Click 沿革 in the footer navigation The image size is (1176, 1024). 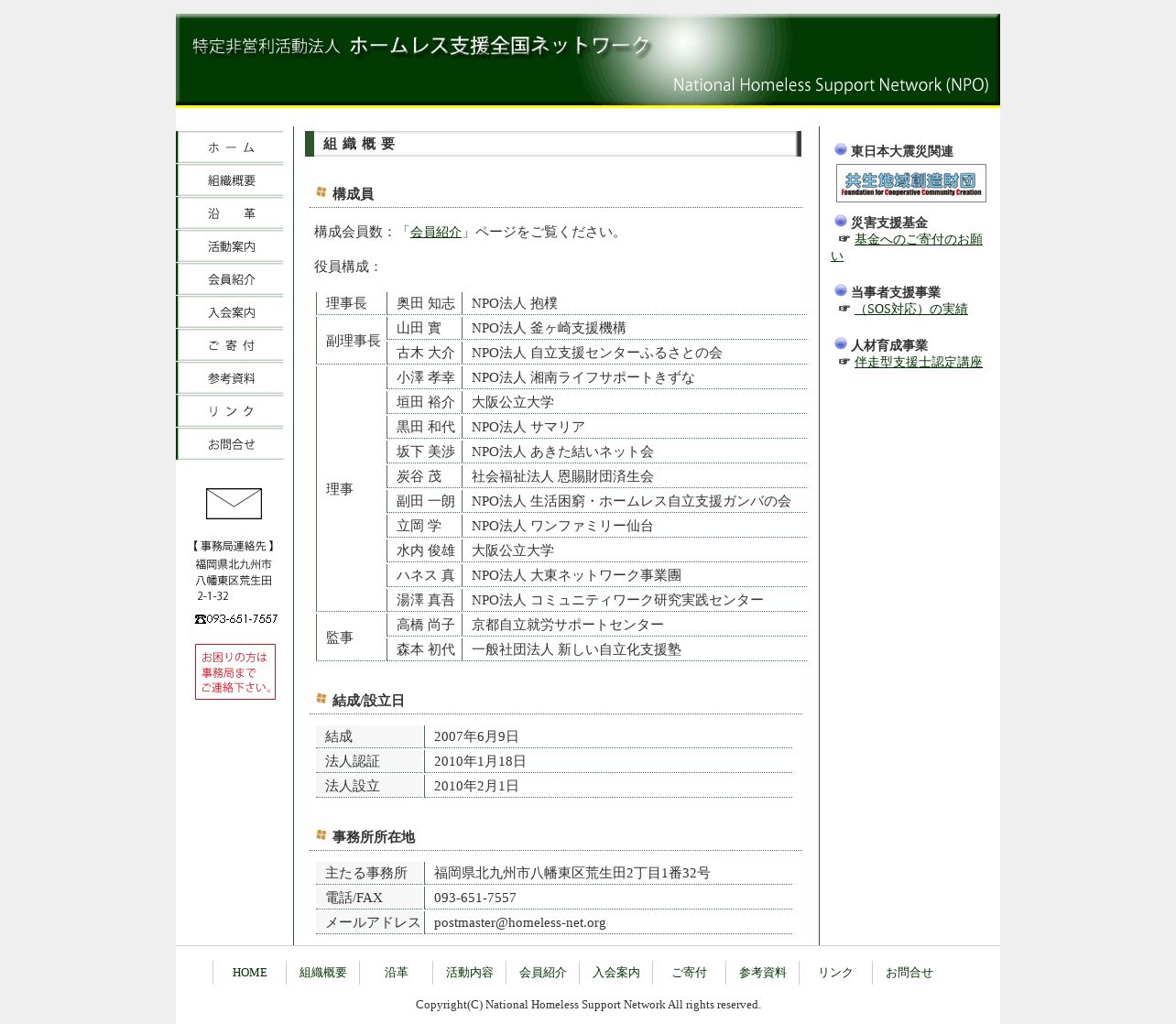point(397,973)
